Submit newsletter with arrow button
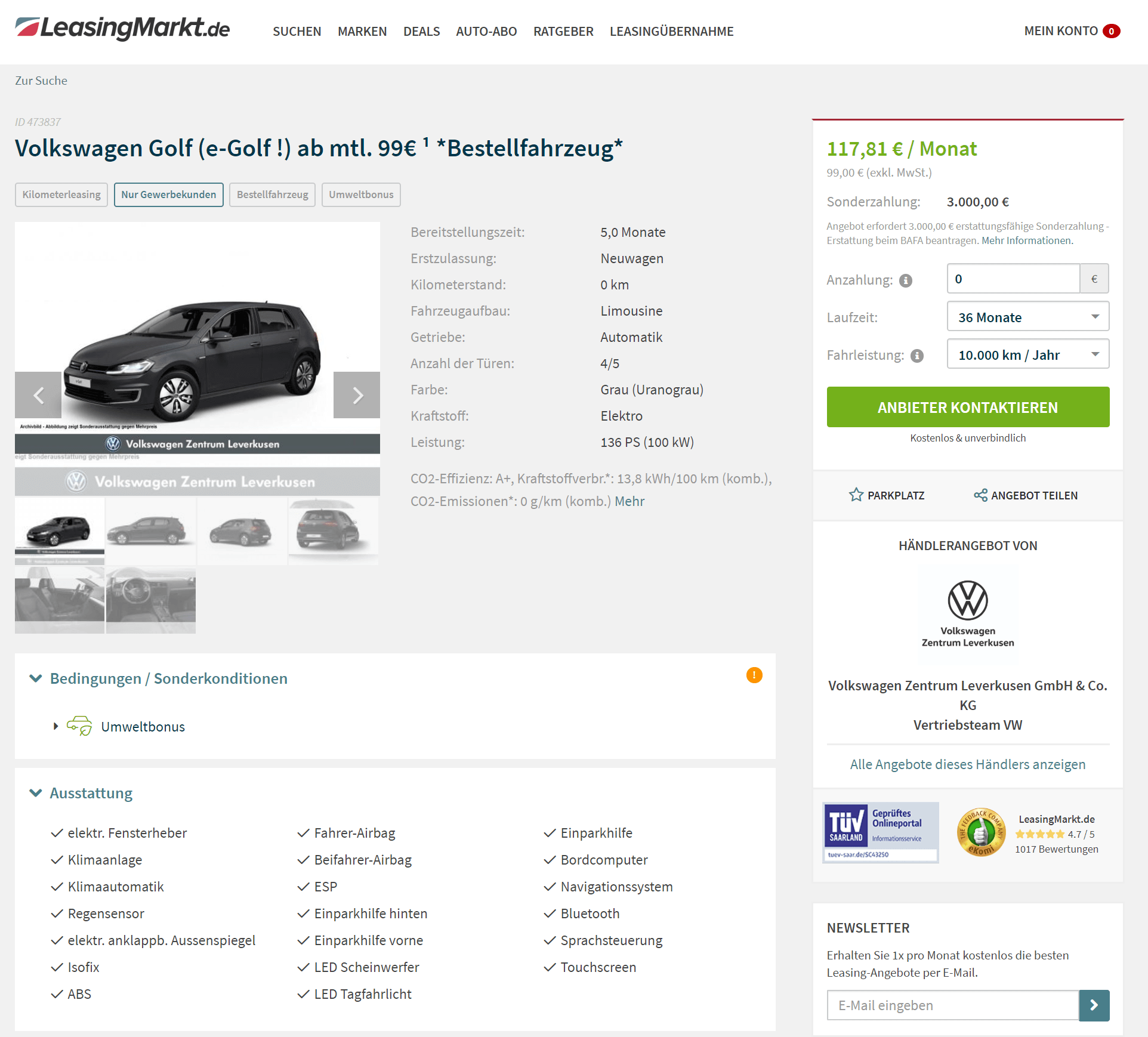The width and height of the screenshot is (1148, 1037). click(x=1094, y=1005)
